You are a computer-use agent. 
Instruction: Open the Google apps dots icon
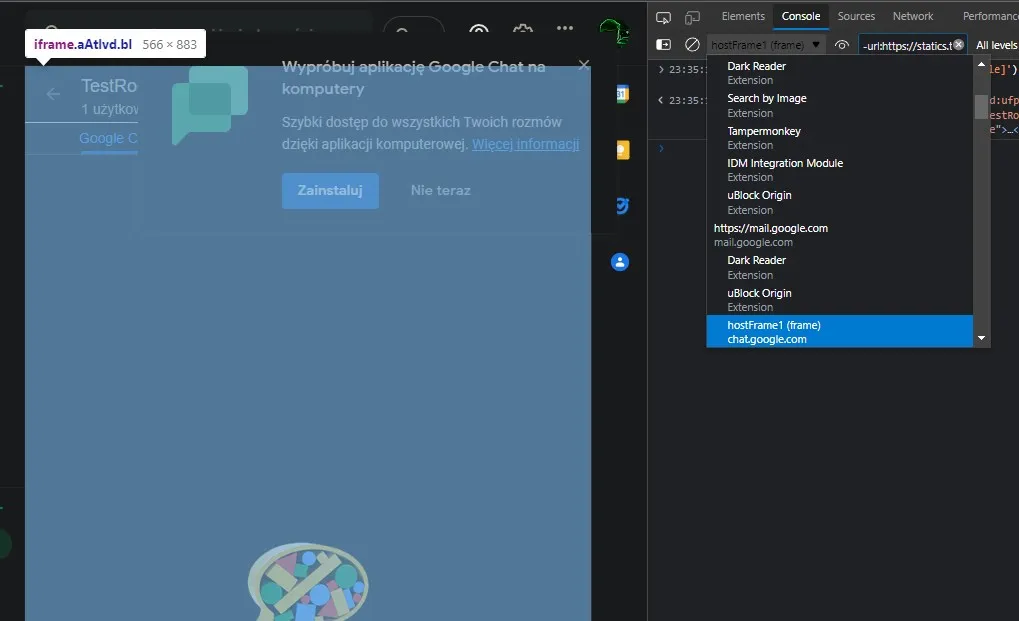[565, 28]
